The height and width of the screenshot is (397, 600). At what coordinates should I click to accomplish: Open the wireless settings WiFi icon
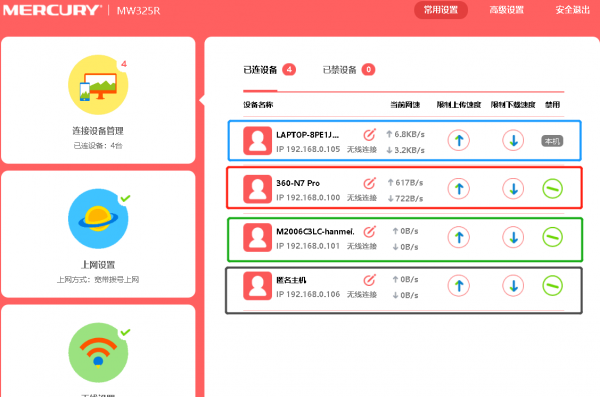tap(98, 353)
